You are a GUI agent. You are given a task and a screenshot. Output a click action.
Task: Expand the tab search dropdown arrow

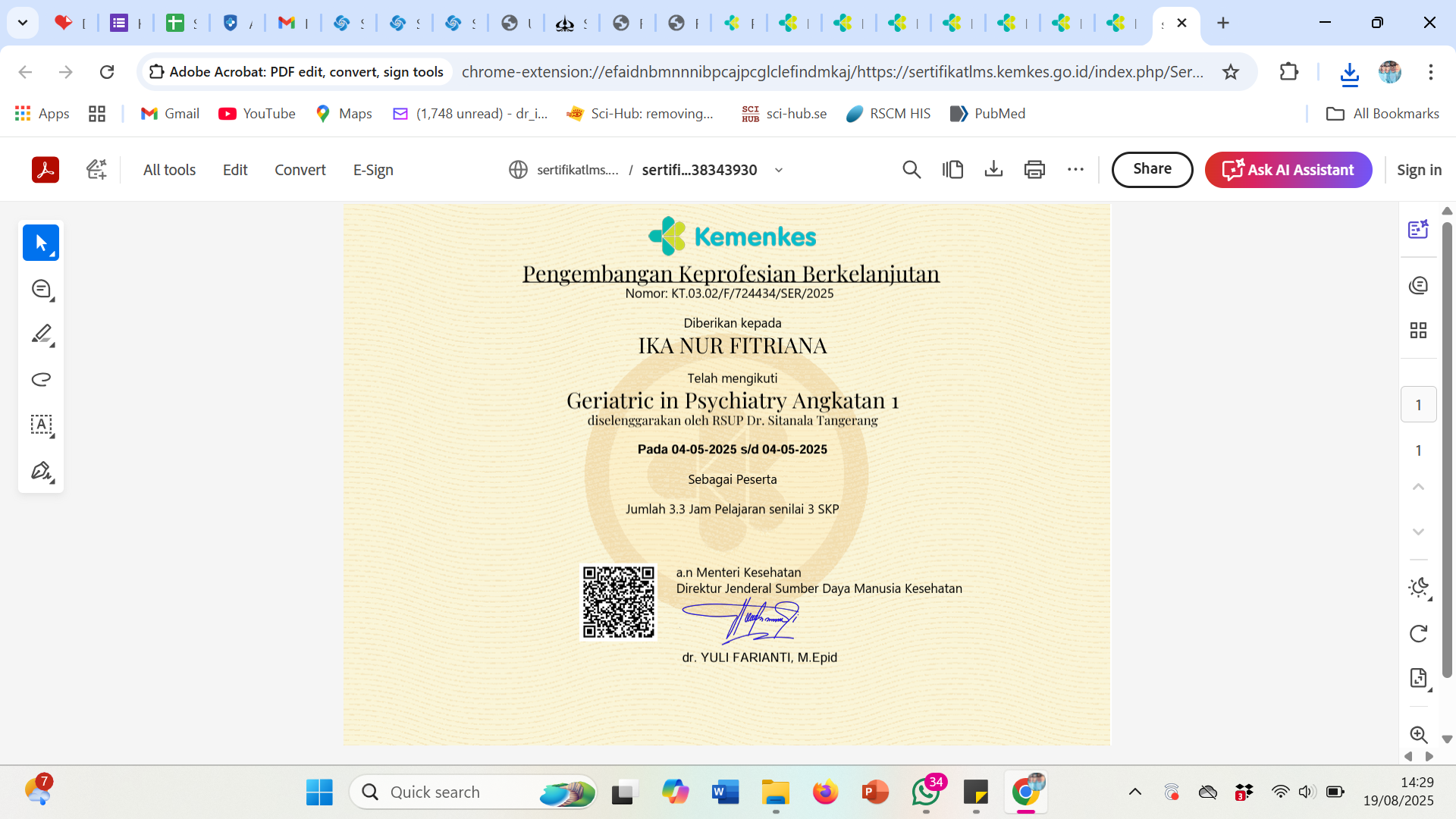(23, 23)
